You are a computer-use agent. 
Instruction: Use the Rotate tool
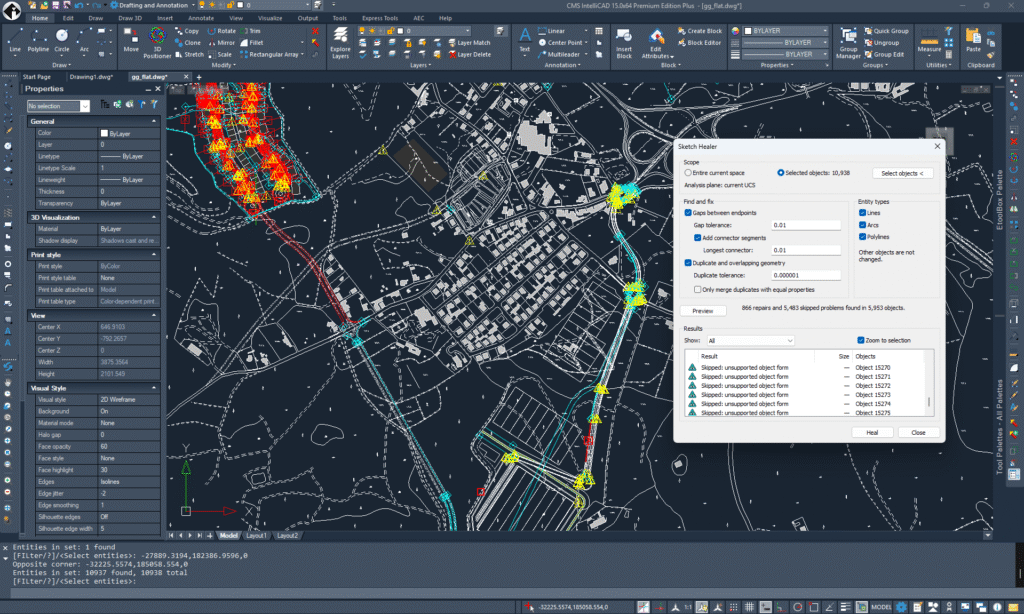tap(221, 31)
